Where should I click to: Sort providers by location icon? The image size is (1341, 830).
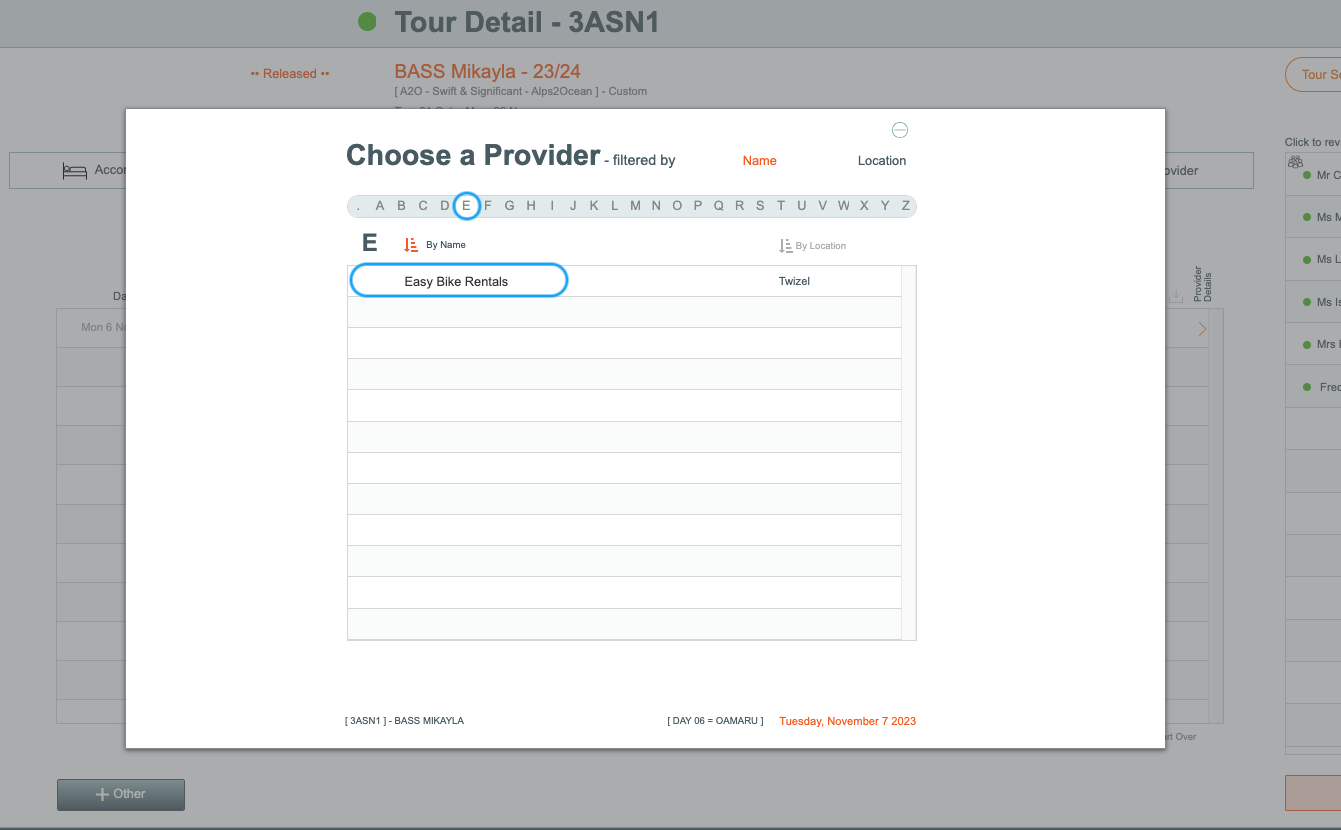pyautogui.click(x=786, y=245)
